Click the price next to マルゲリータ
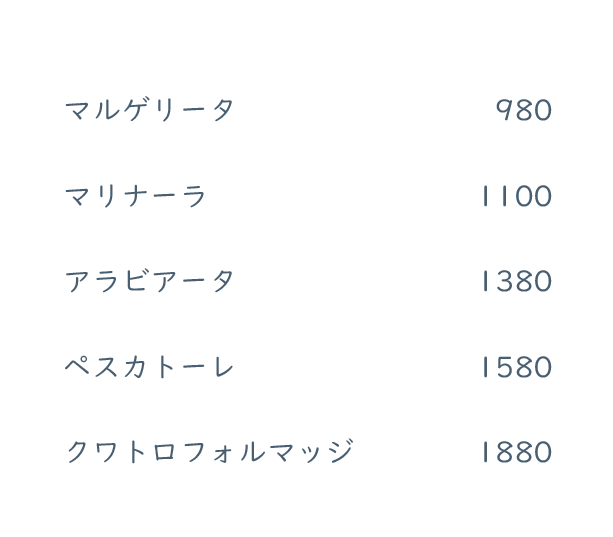Viewport: 613px width, 537px height. (x=524, y=110)
